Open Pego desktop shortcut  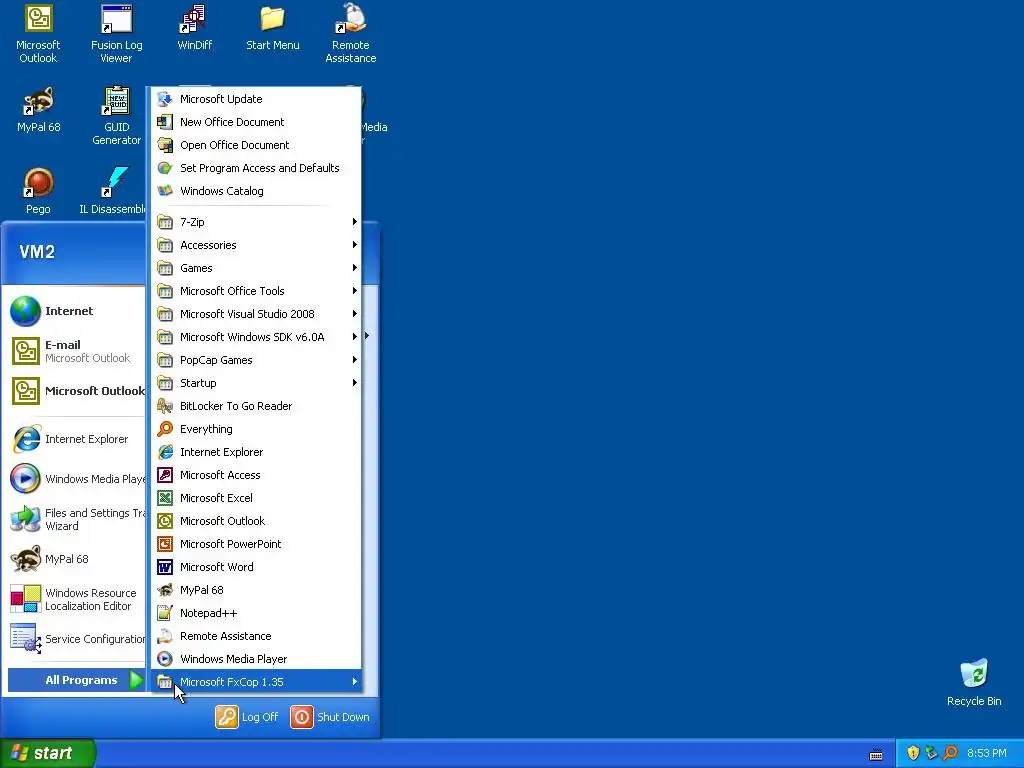(38, 192)
